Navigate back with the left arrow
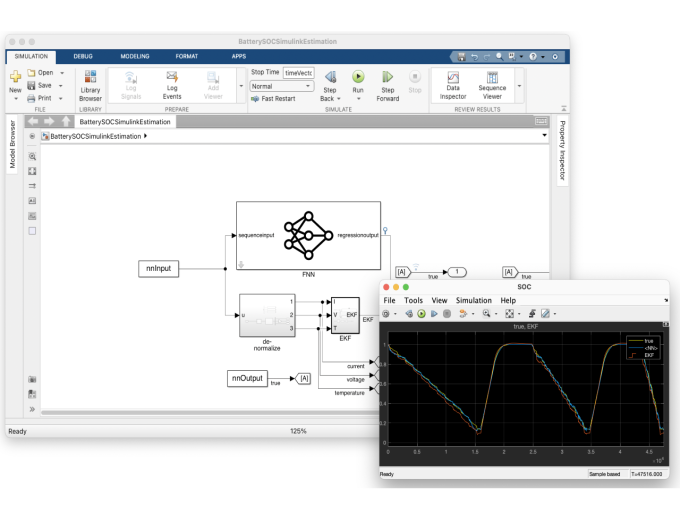Screen dimensions: 680x520 (x=33, y=121)
